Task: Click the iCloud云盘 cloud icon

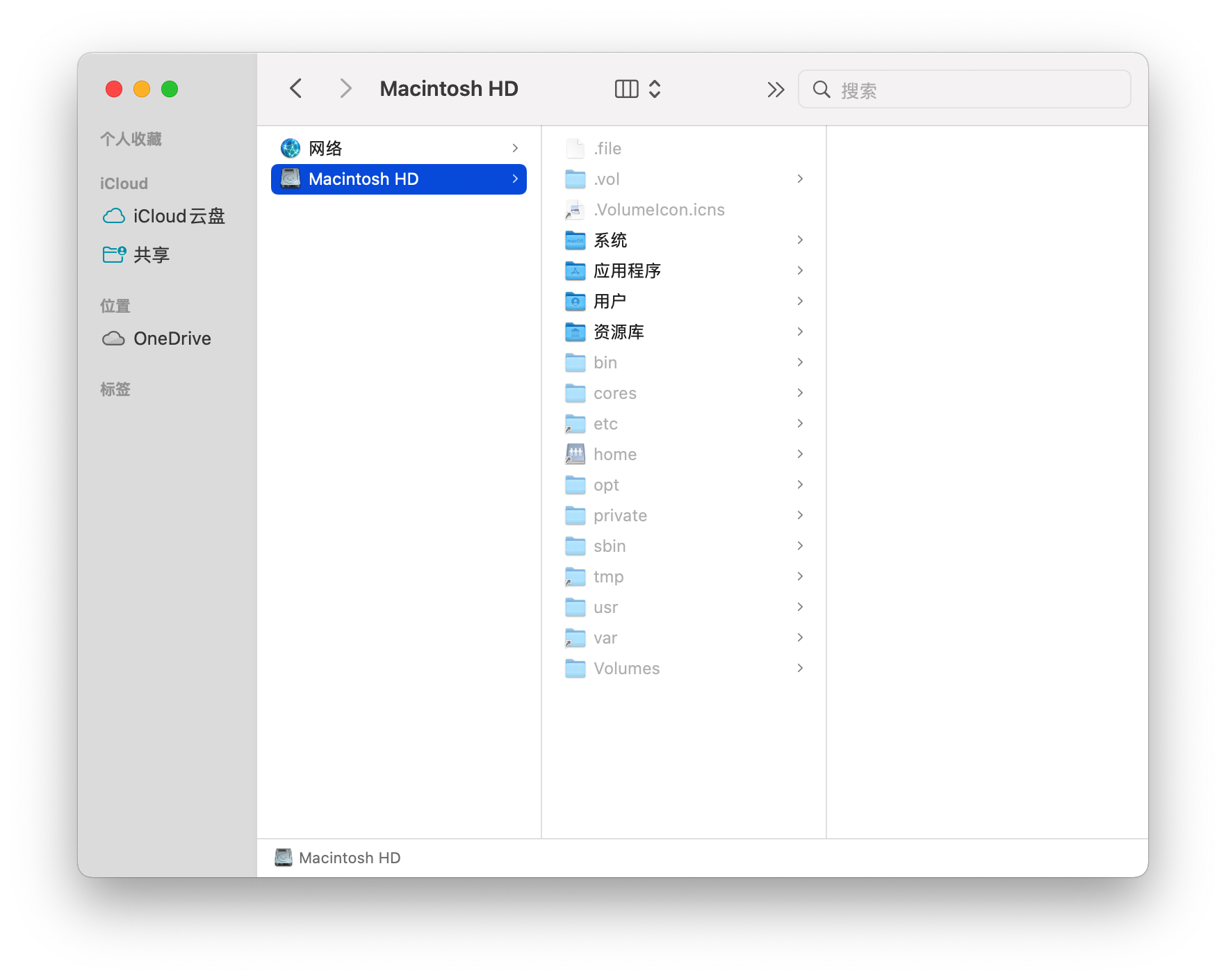Action: click(114, 216)
